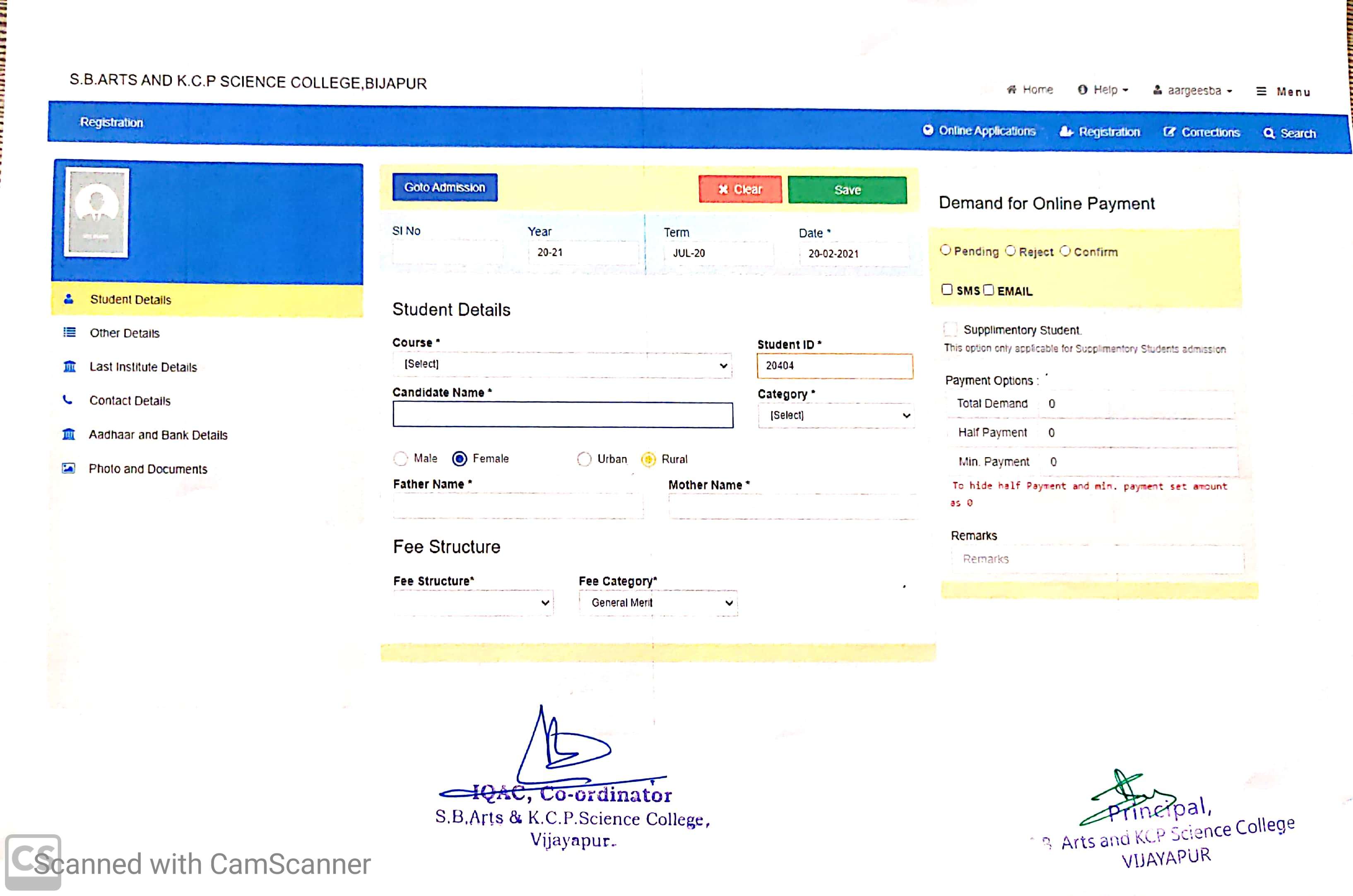The height and width of the screenshot is (896, 1353).
Task: Click the Last Institute Details building icon
Action: [69, 366]
